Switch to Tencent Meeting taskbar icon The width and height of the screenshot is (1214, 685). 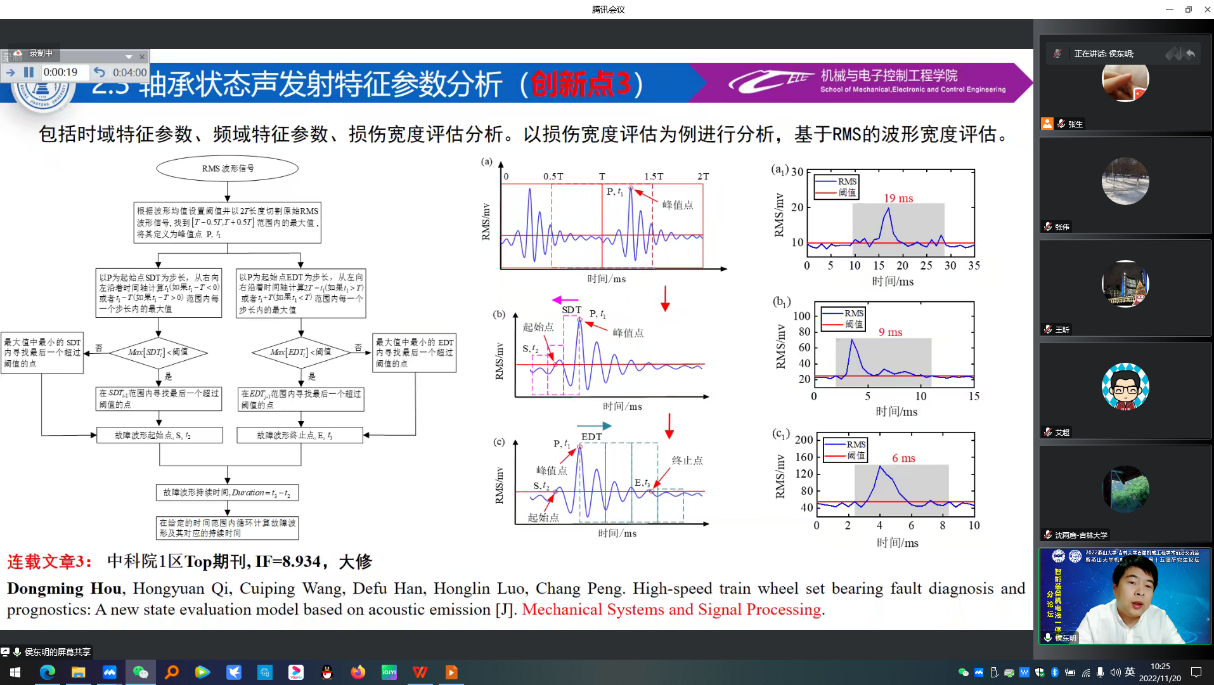(x=109, y=673)
